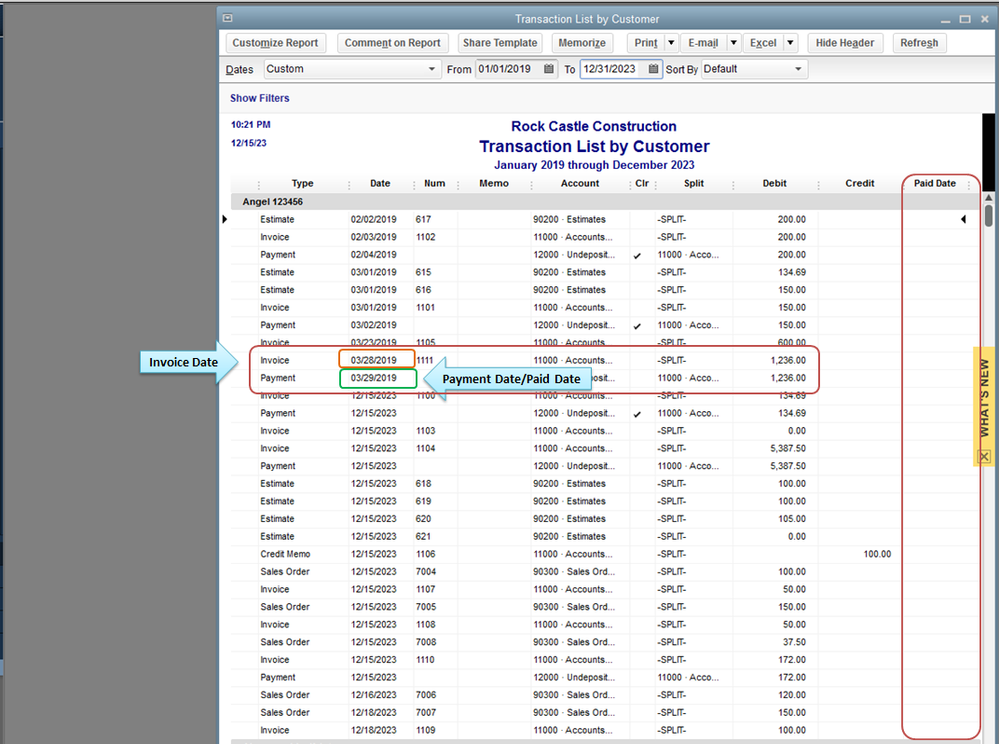Click the Num column header
This screenshot has width=999, height=744.
pos(435,183)
